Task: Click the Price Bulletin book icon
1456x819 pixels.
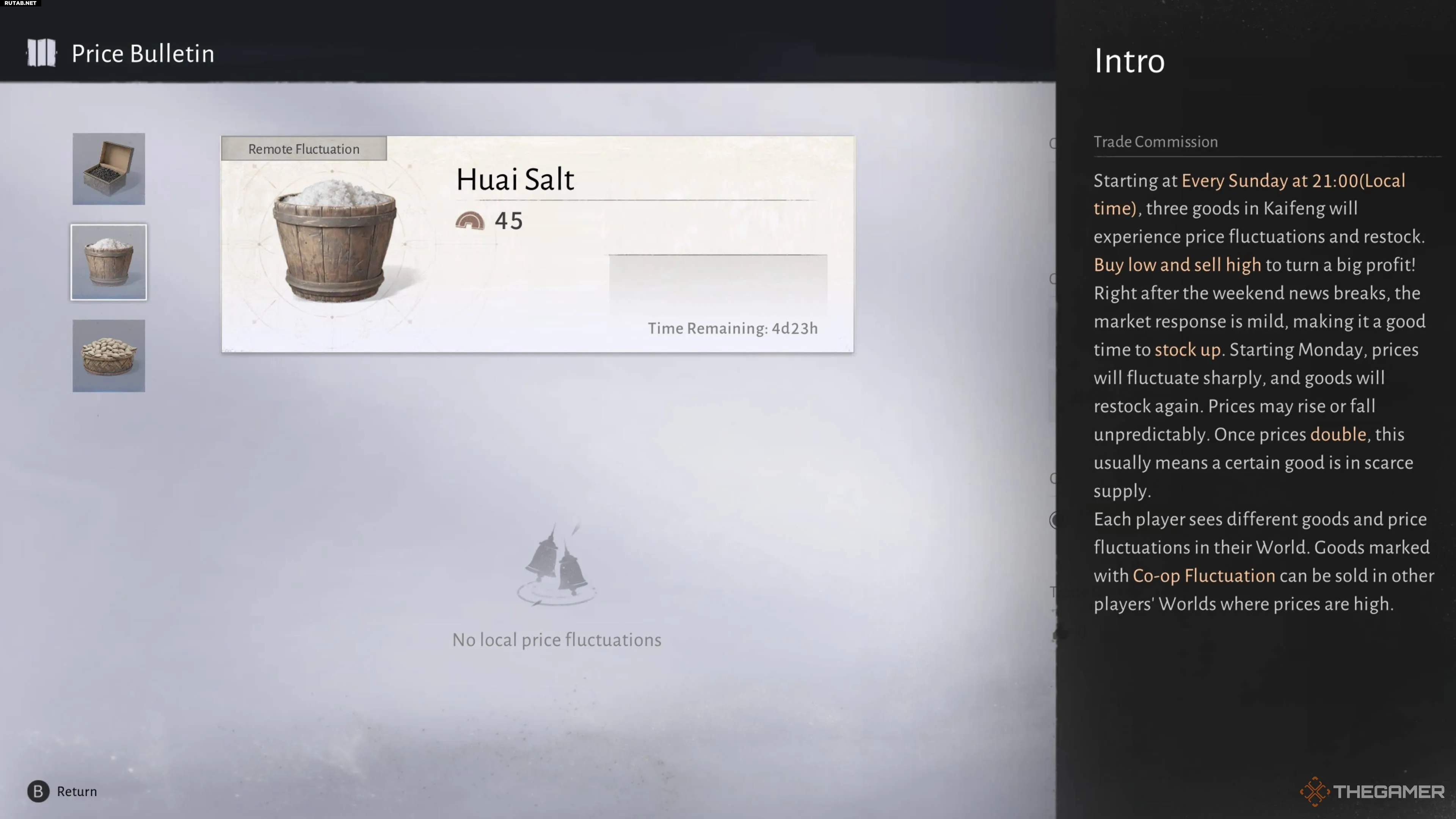Action: 41,53
